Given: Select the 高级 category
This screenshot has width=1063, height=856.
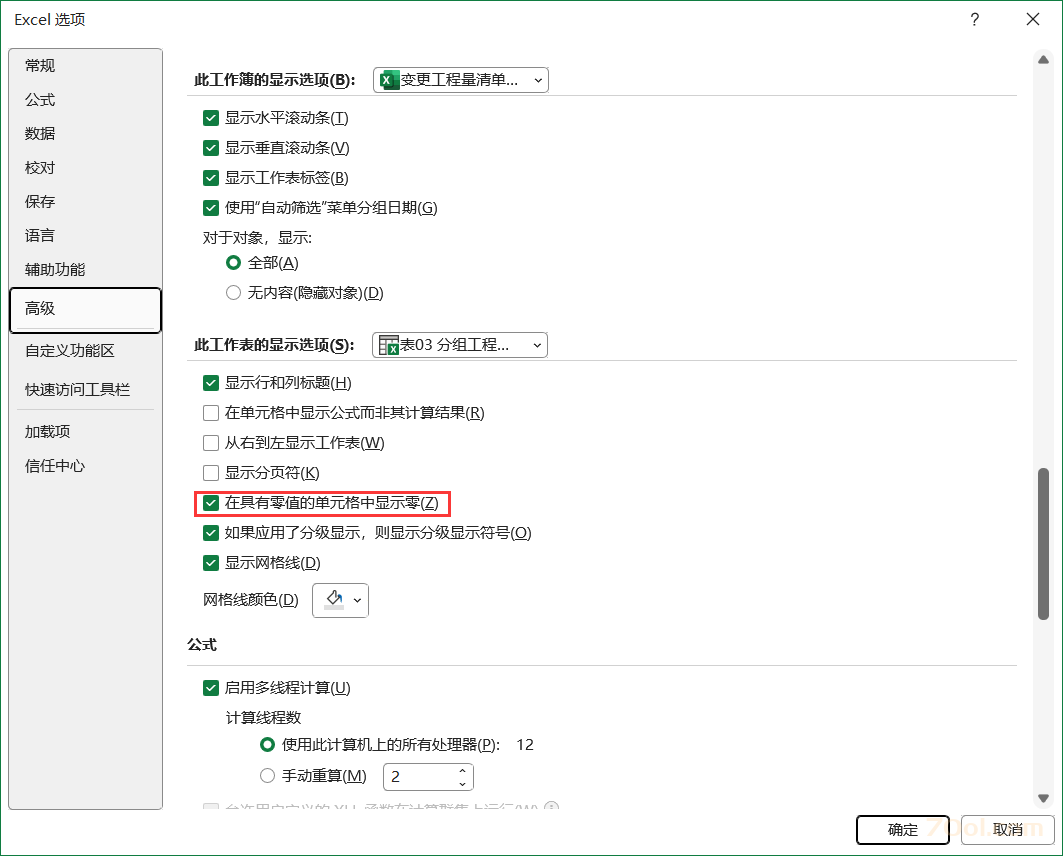Looking at the screenshot, I should 85,310.
